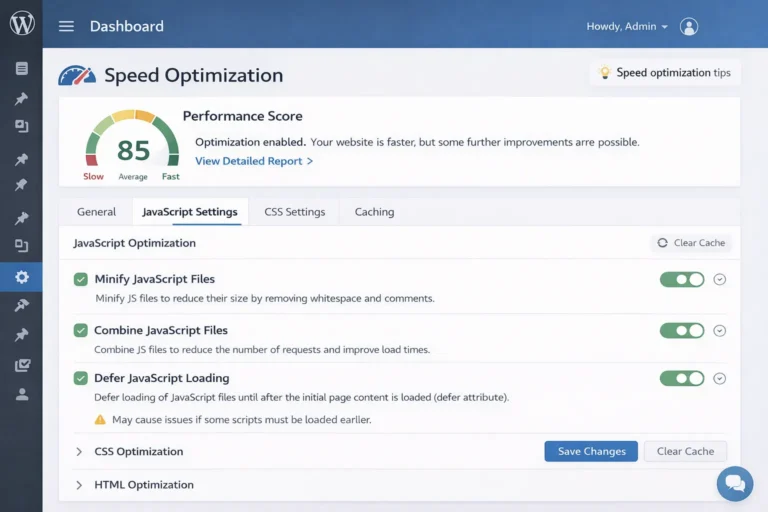Open the active settings gear in sidebar
Screen dimensions: 768x512
[x=21, y=277]
